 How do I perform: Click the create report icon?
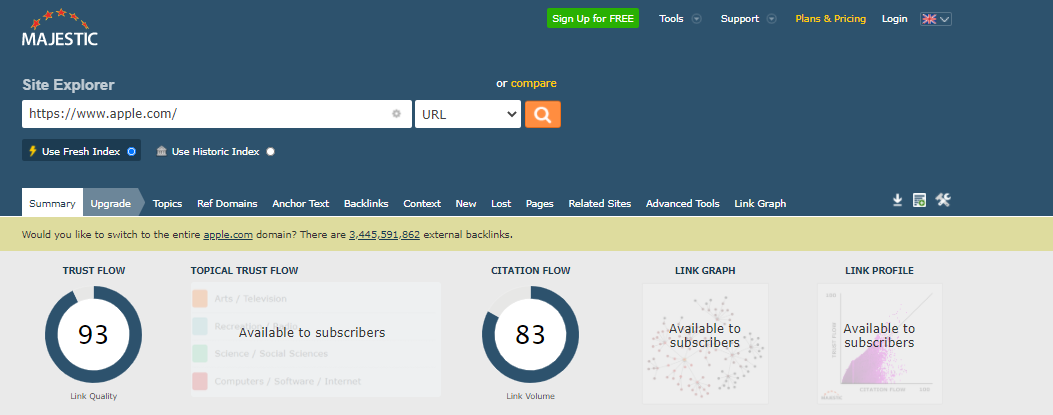click(919, 201)
